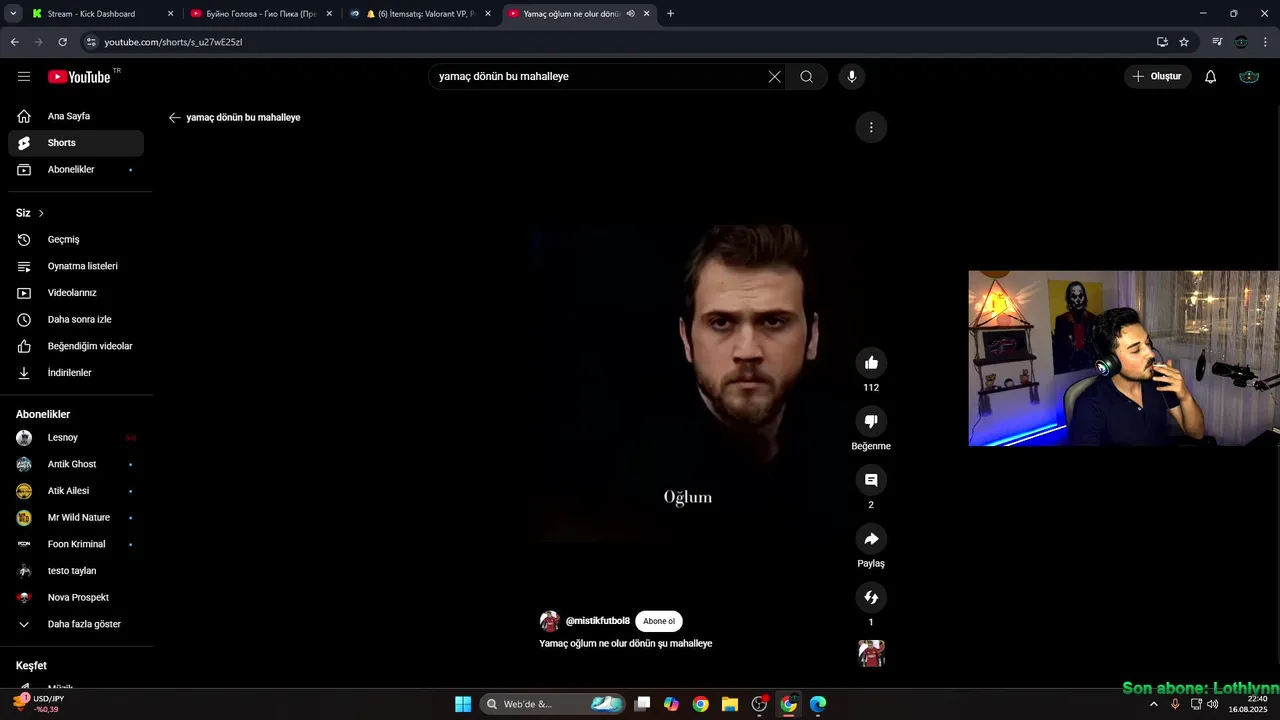This screenshot has height=720, width=1280.
Task: Click the @mistikfutbol8 channel avatar
Action: tap(550, 621)
